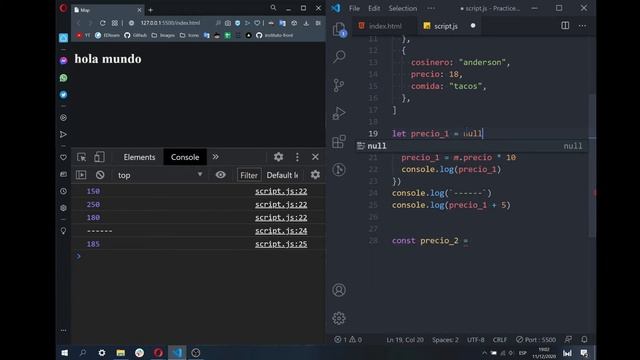This screenshot has height=360, width=640.
Task: Split the editor to the right
Action: click(565, 26)
